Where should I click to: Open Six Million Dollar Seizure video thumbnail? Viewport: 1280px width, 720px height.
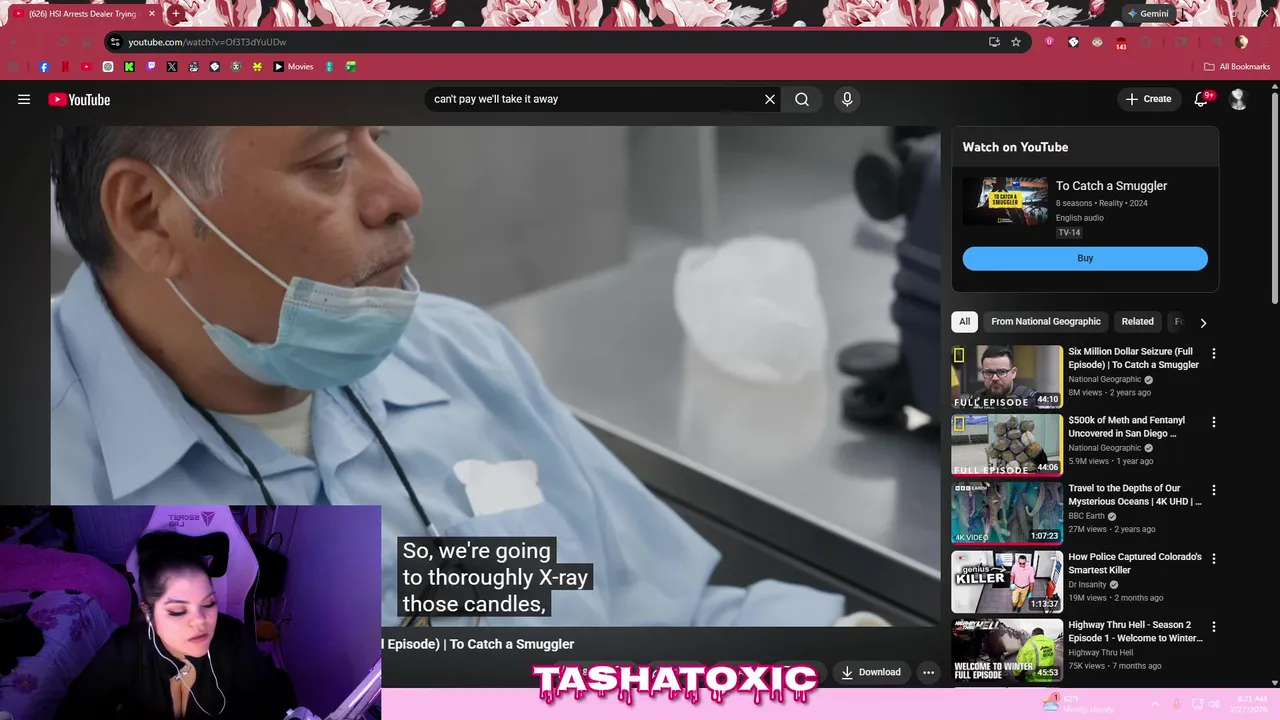tap(1007, 377)
